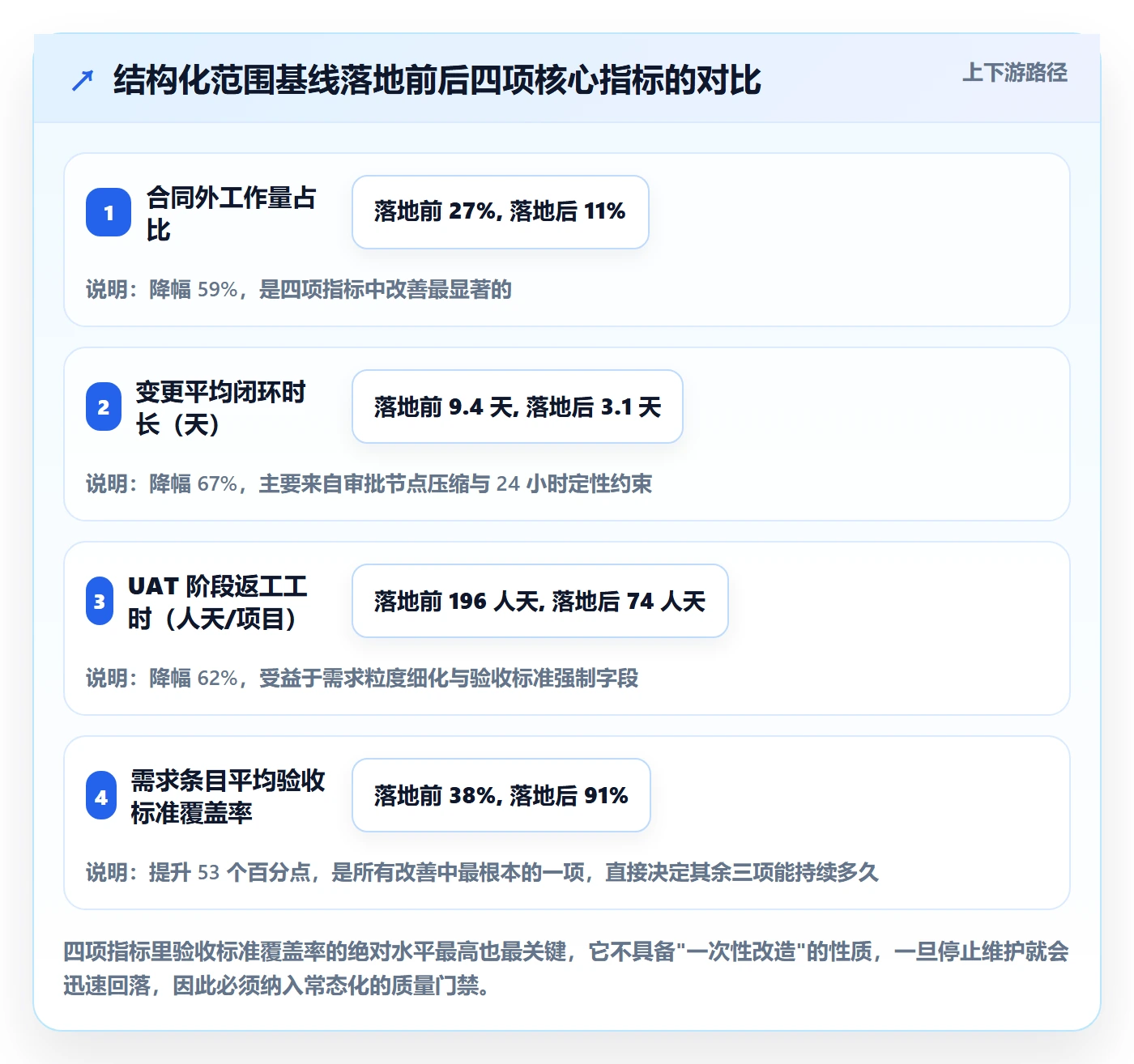
Task: Select the 落地前 196 人天 value box
Action: (540, 601)
